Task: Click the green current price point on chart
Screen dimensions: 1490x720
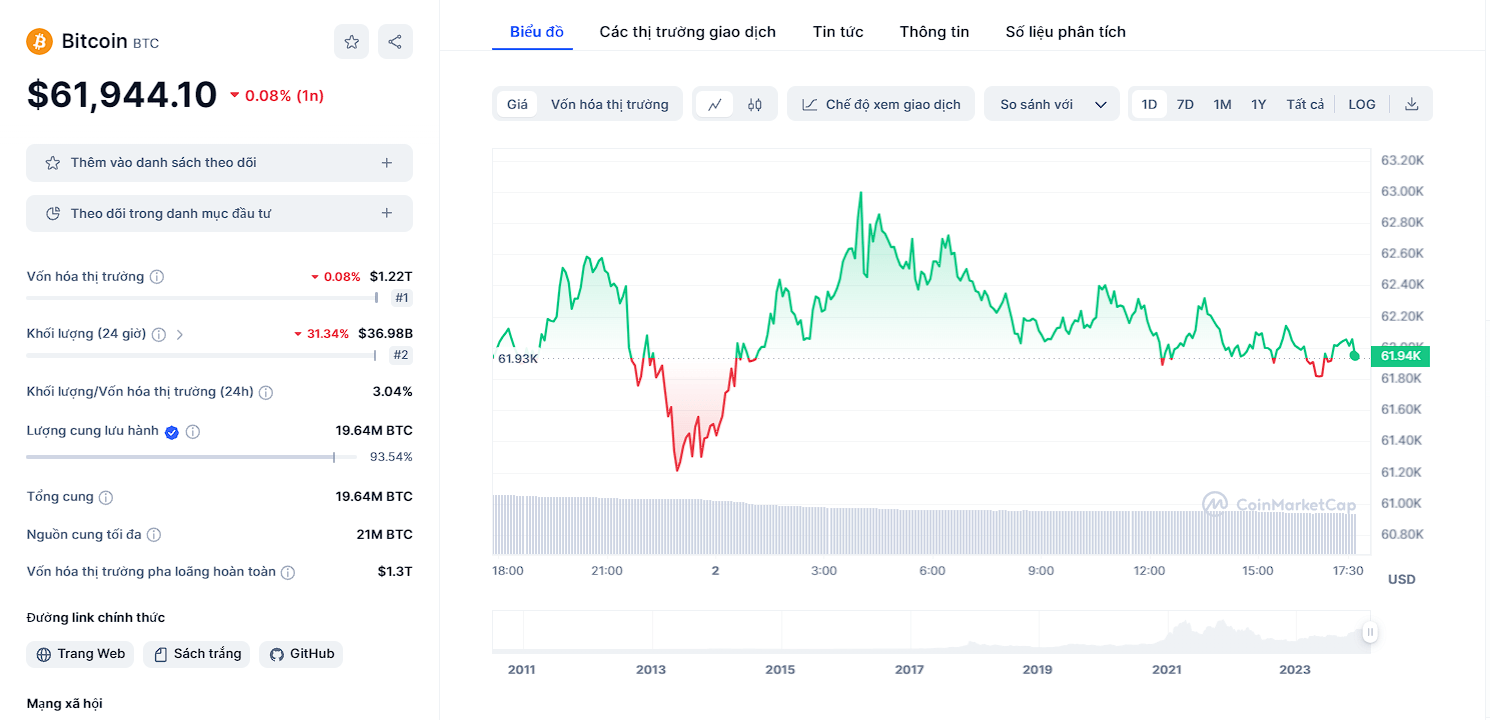Action: coord(1354,355)
